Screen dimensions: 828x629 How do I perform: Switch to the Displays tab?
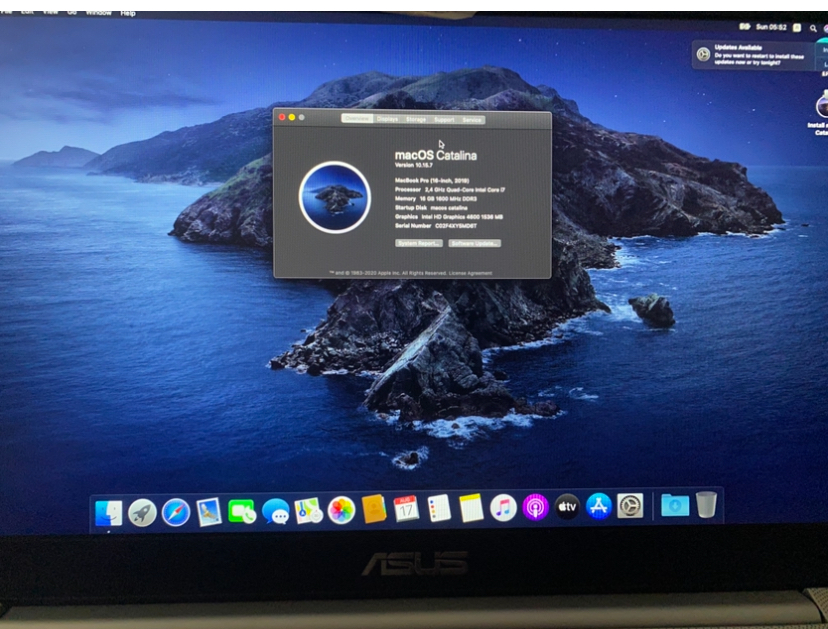click(x=388, y=119)
